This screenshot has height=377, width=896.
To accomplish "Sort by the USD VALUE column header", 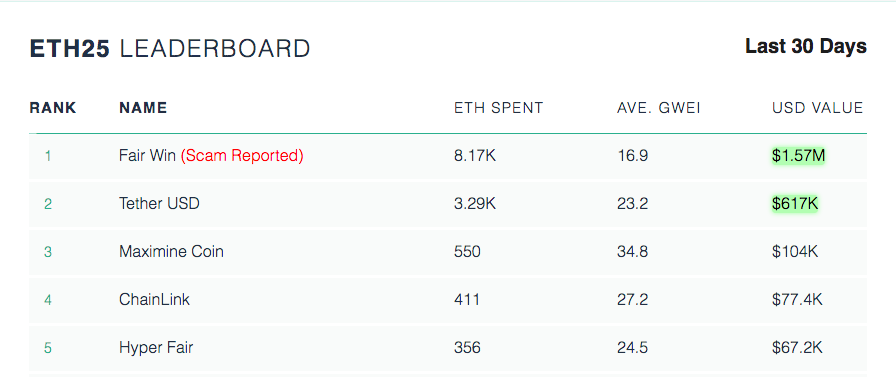I will 818,108.
